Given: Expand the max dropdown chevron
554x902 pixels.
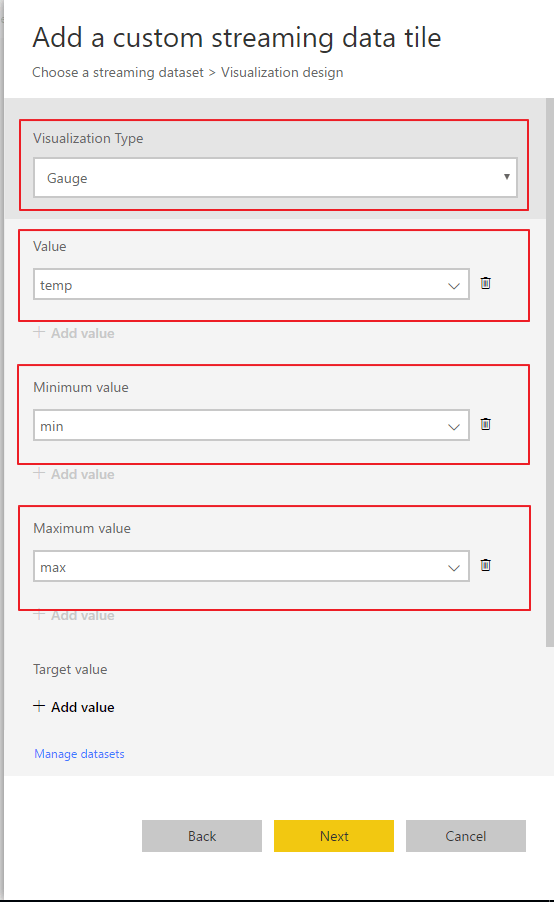Looking at the screenshot, I should (x=454, y=567).
